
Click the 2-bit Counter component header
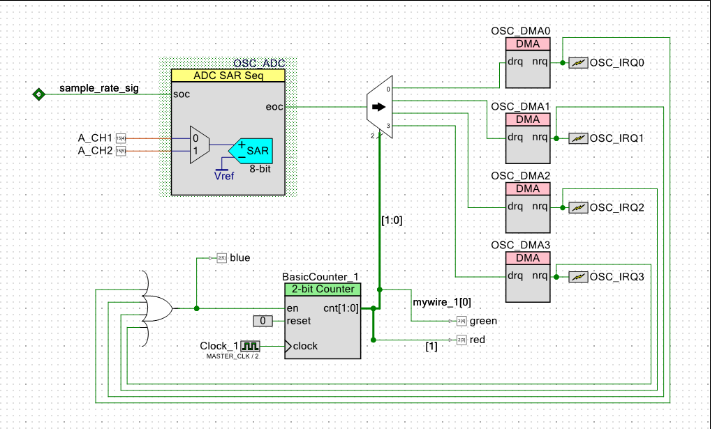(x=321, y=290)
